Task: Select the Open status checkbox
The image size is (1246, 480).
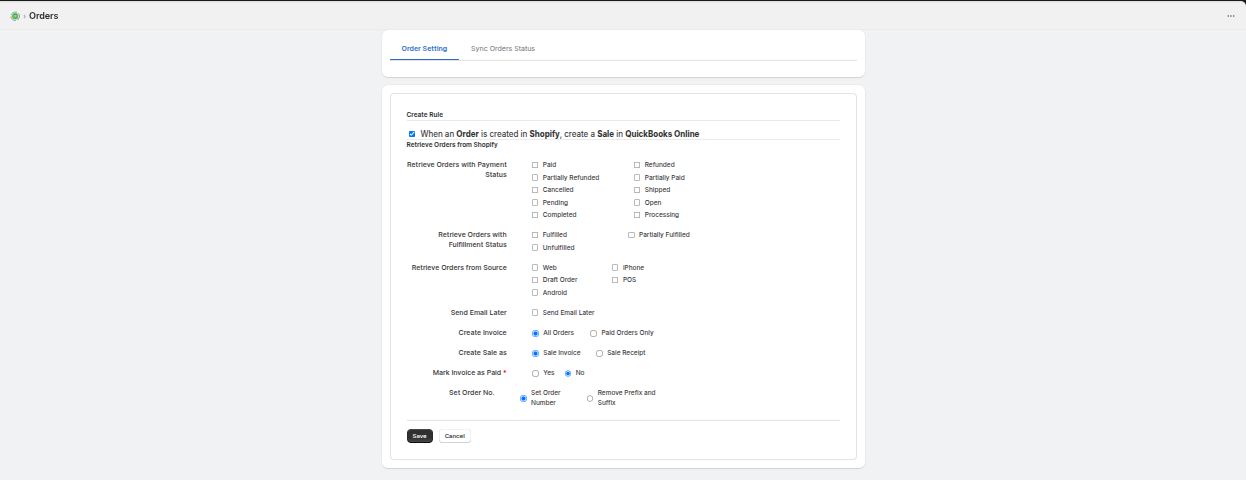Action: point(637,202)
